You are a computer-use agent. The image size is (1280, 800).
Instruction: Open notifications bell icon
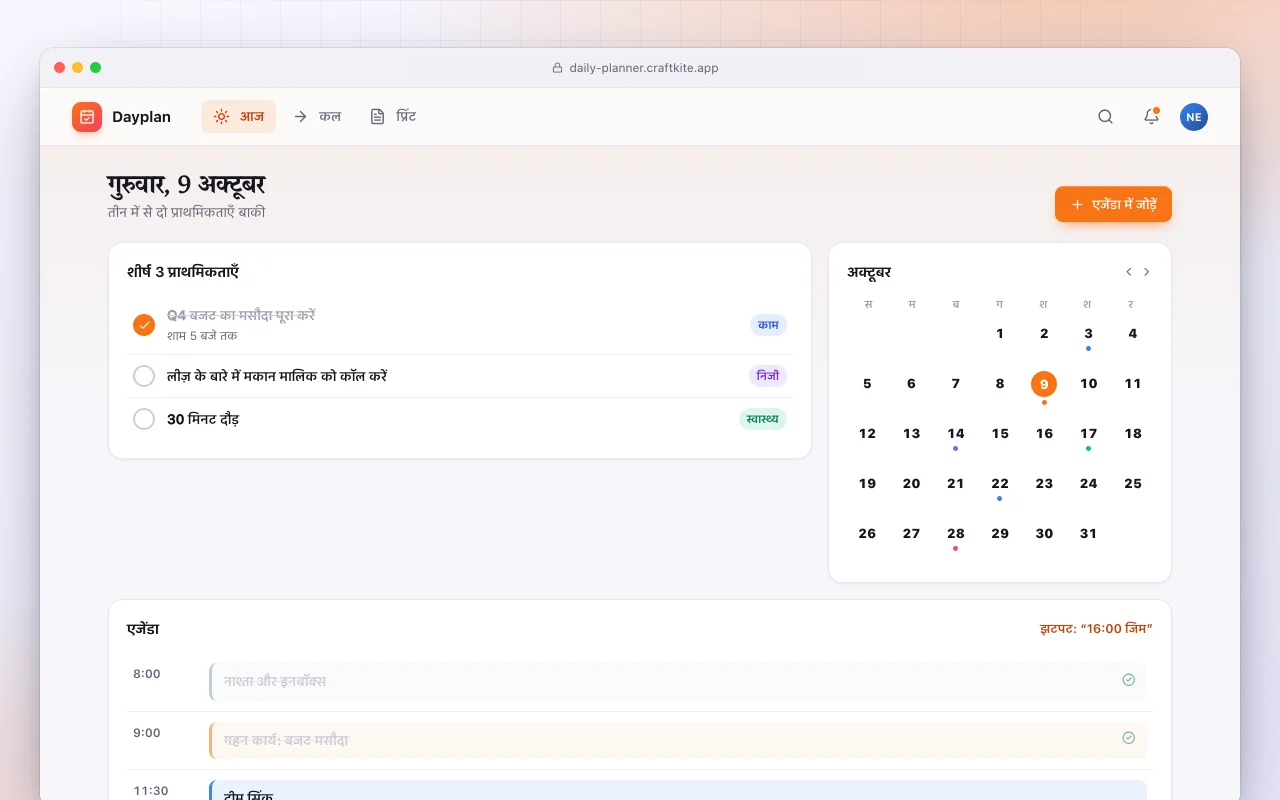tap(1151, 117)
